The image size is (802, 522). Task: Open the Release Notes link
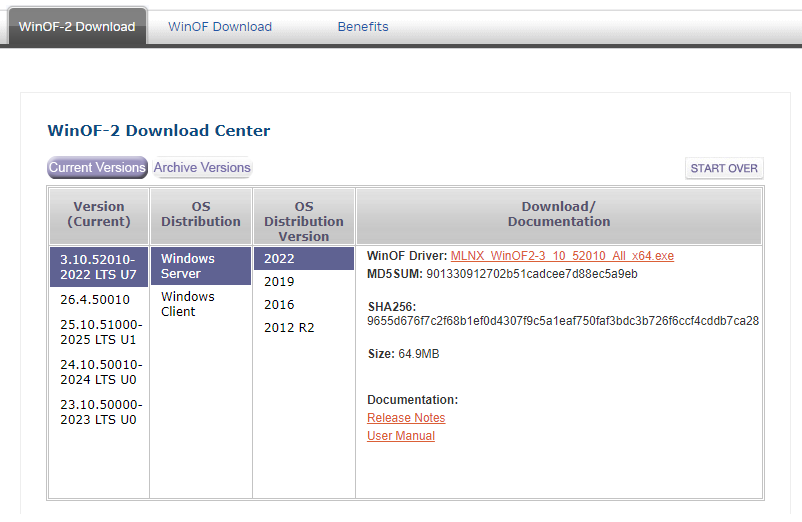(406, 418)
